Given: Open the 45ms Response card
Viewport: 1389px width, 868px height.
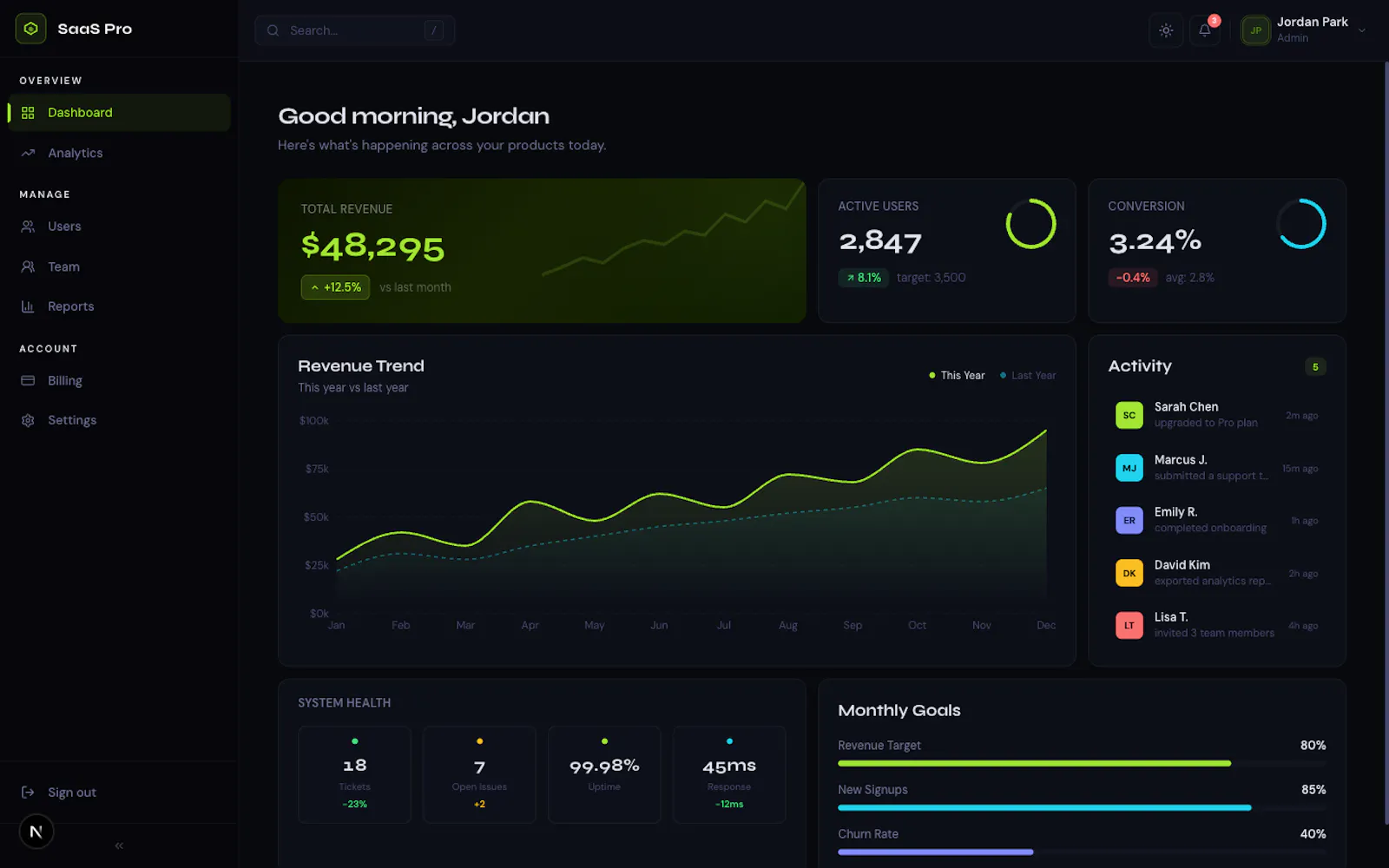Looking at the screenshot, I should click(729, 774).
